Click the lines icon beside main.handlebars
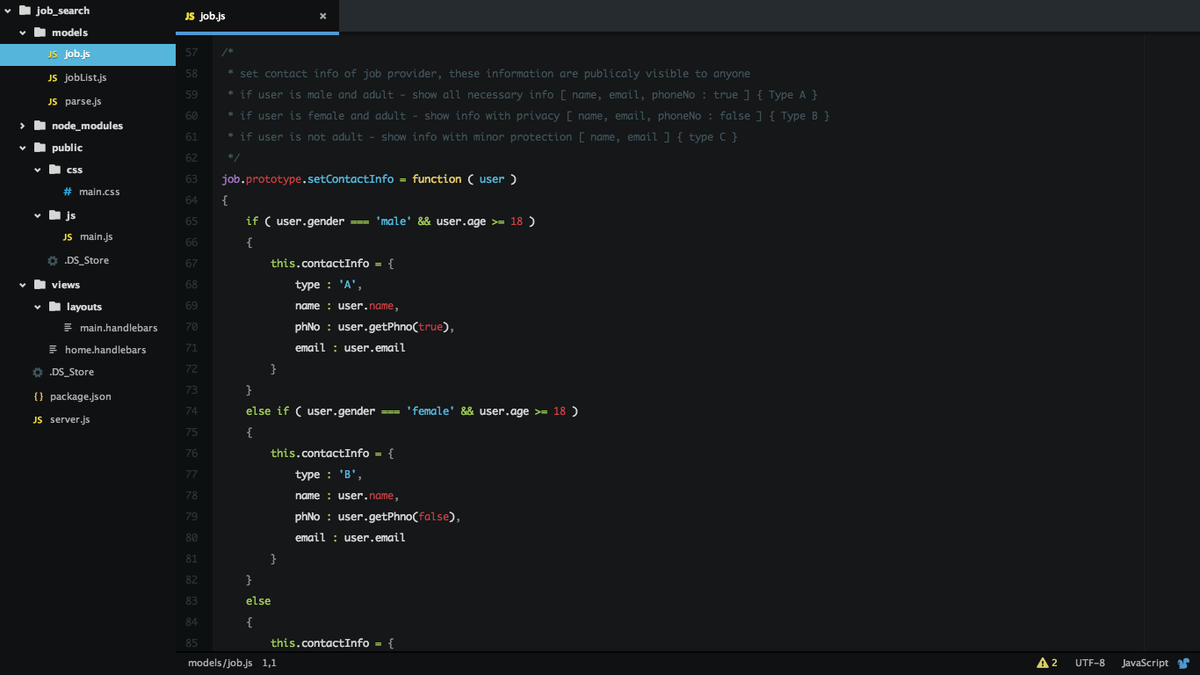This screenshot has height=675, width=1200. [68, 328]
